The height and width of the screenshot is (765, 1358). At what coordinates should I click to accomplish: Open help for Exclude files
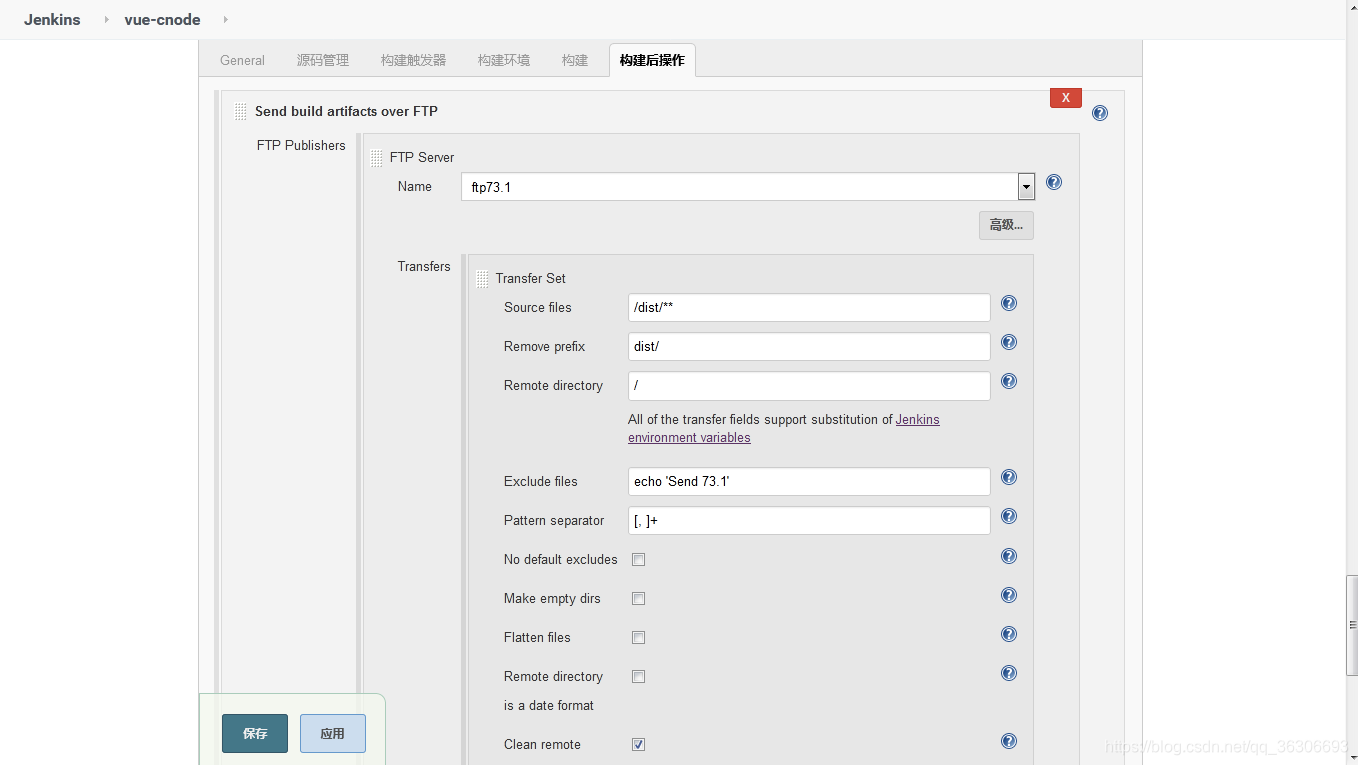pyautogui.click(x=1009, y=477)
